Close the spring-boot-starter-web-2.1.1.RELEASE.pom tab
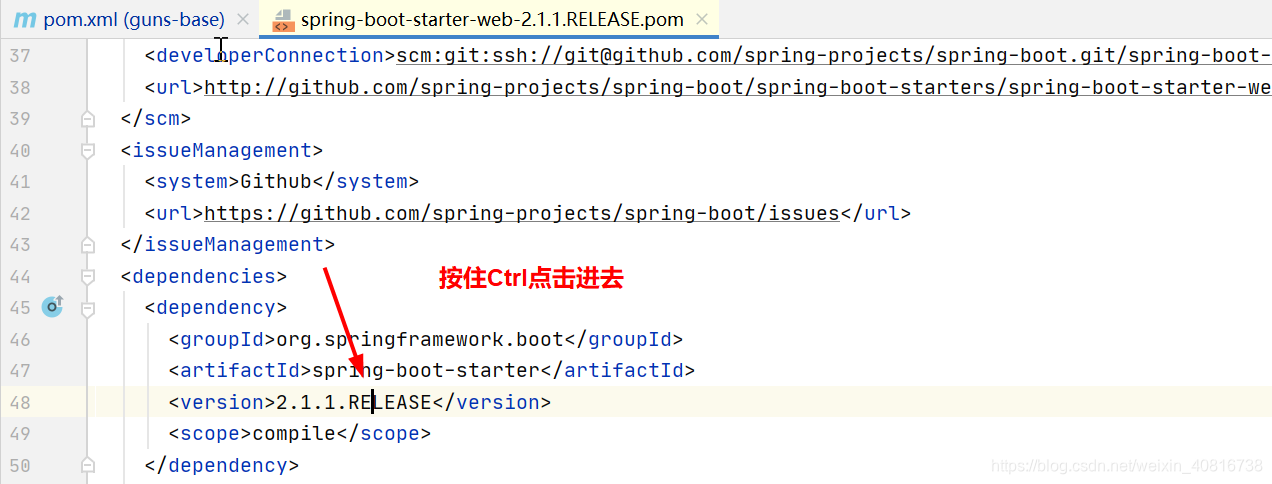This screenshot has height=484, width=1272. (702, 19)
